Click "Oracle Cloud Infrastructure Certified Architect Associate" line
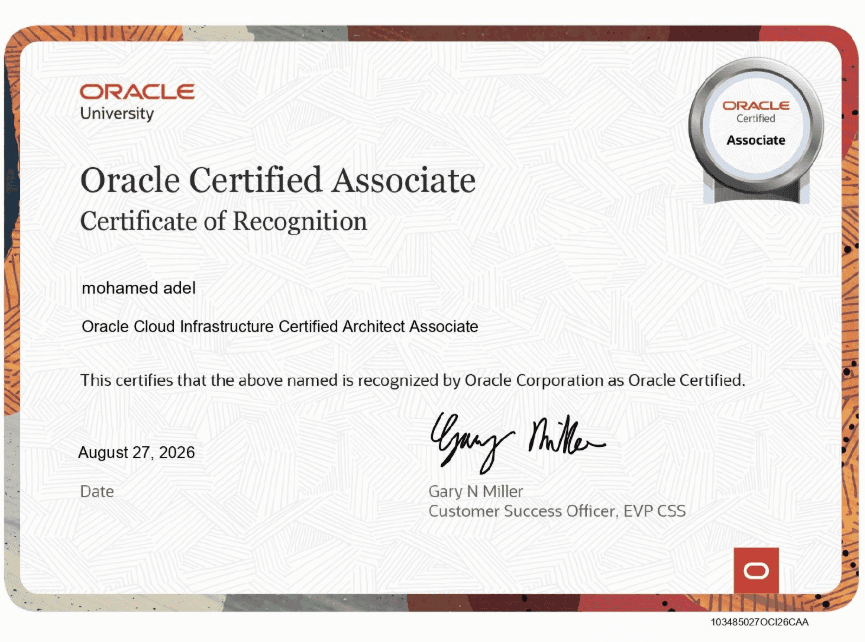 coord(280,327)
